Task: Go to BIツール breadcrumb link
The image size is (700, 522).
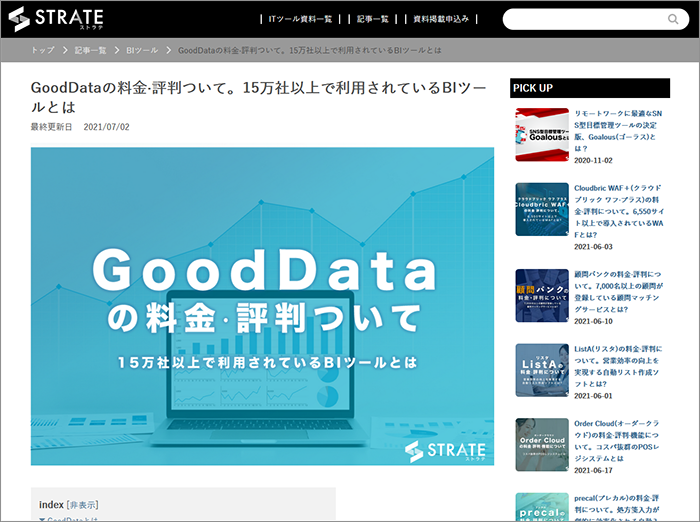Action: [x=142, y=50]
